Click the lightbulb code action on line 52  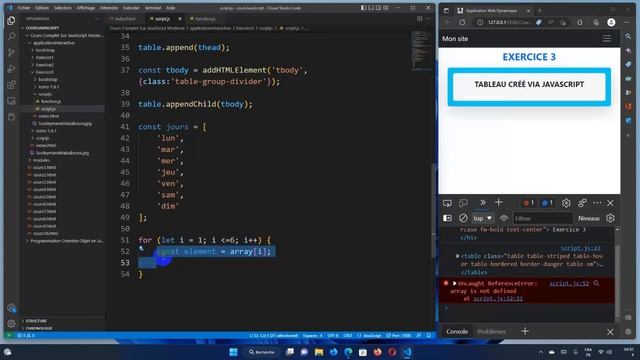point(141,248)
